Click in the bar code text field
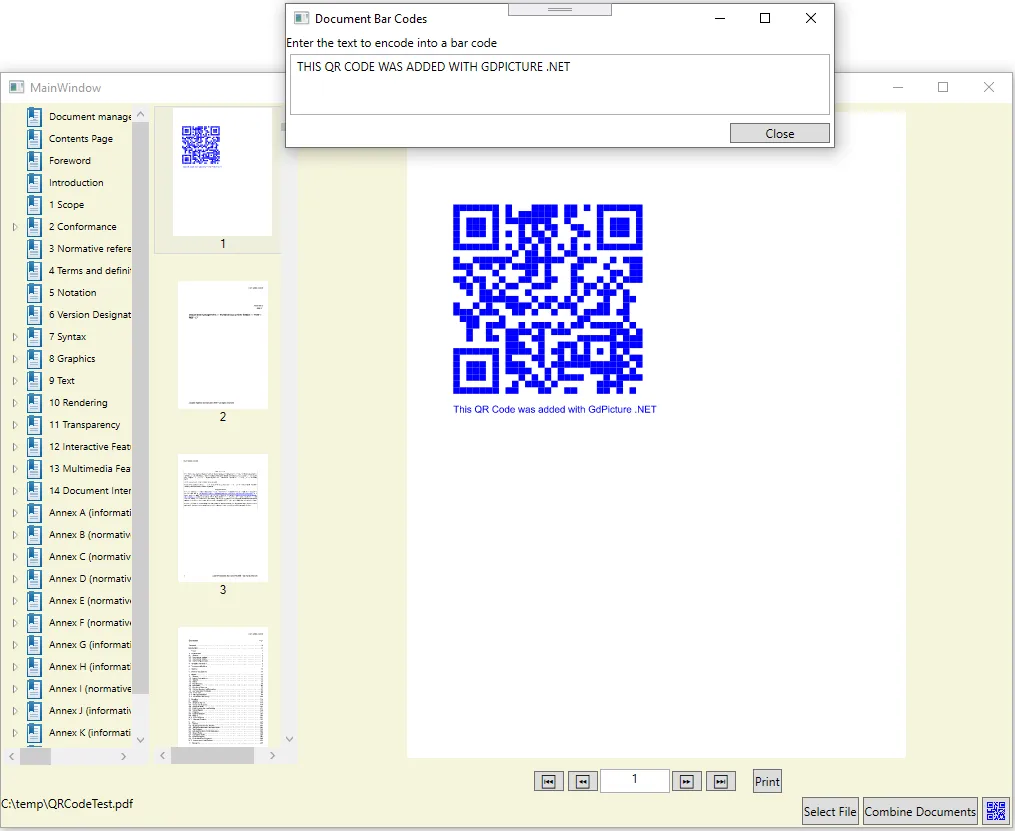Image resolution: width=1015 pixels, height=831 pixels. coord(559,85)
